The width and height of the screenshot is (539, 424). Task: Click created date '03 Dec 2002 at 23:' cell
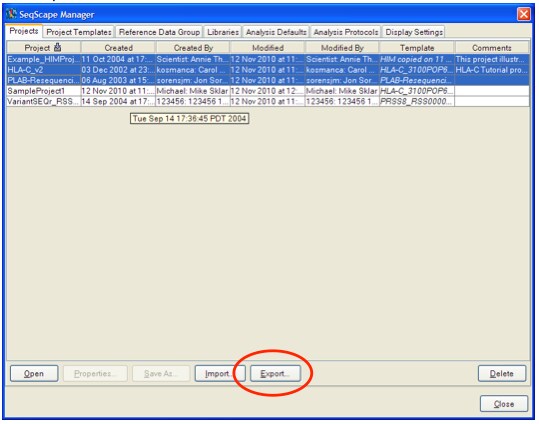click(x=118, y=70)
